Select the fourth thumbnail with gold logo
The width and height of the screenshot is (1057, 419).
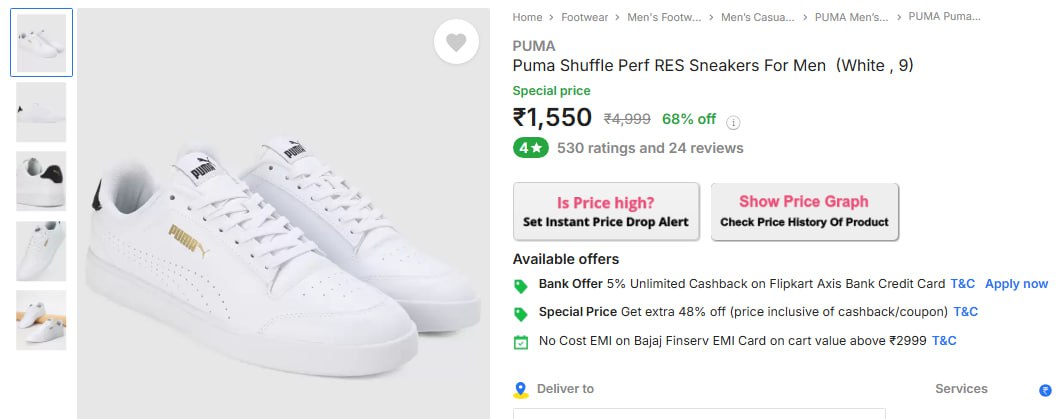pyautogui.click(x=41, y=251)
